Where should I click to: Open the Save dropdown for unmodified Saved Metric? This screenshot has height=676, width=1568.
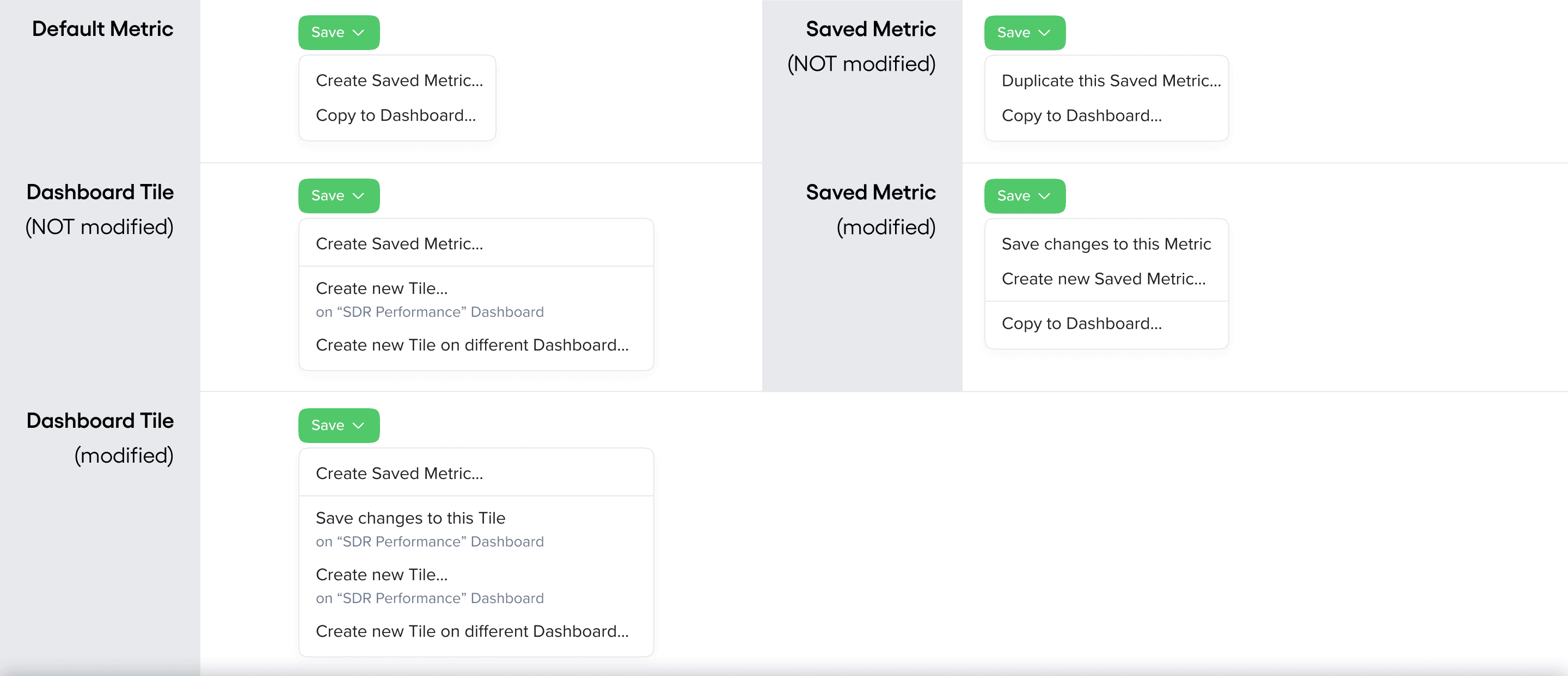click(1025, 32)
